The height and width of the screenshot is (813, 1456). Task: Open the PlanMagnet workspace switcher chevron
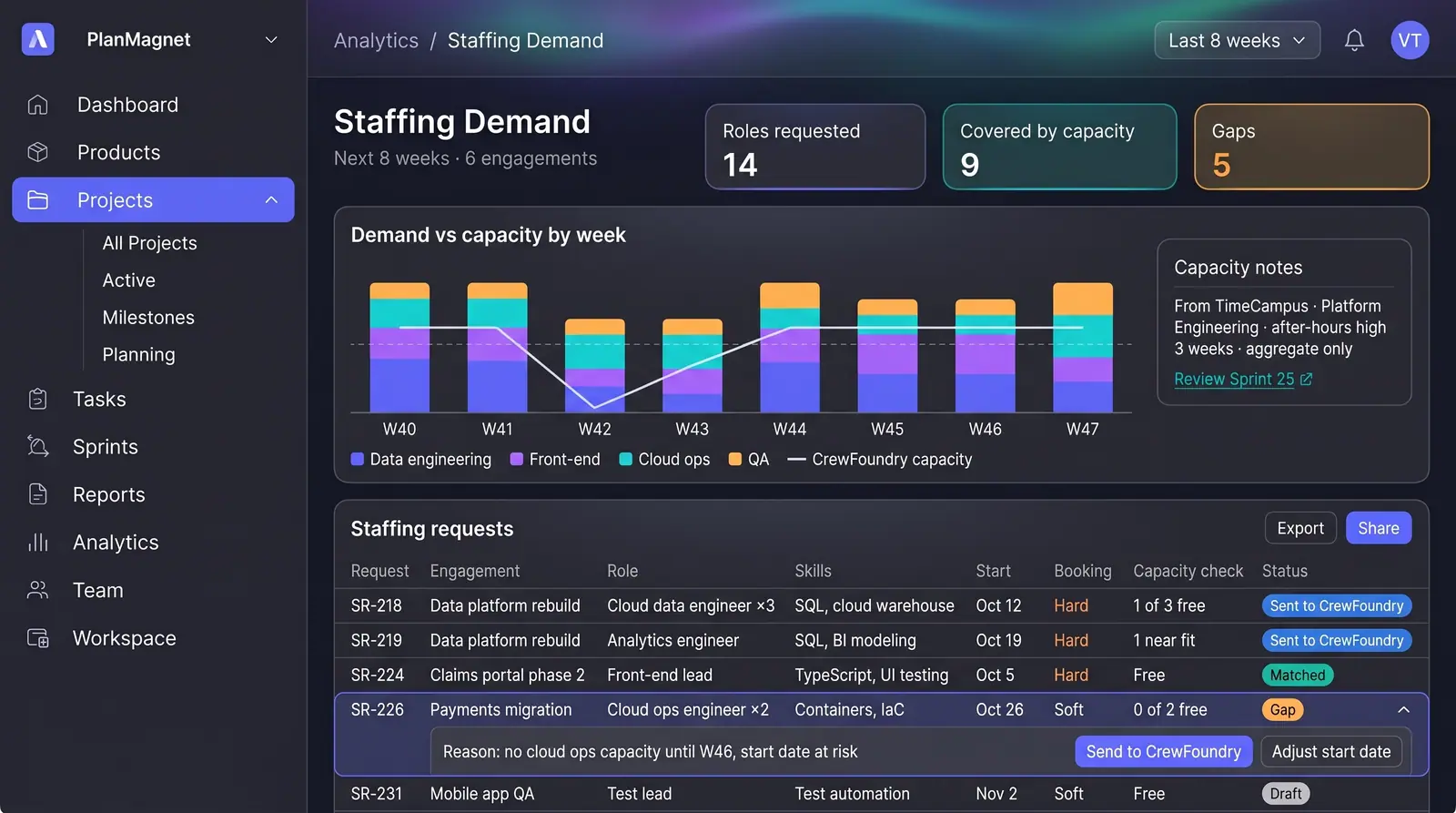pyautogui.click(x=271, y=40)
